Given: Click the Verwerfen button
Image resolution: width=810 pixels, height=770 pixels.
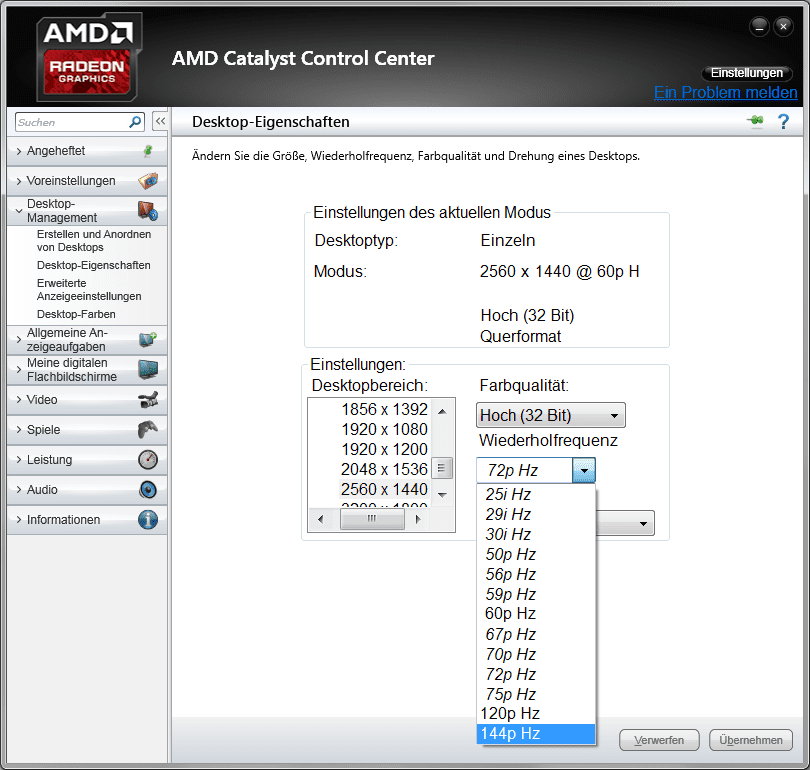Looking at the screenshot, I should click(x=659, y=740).
